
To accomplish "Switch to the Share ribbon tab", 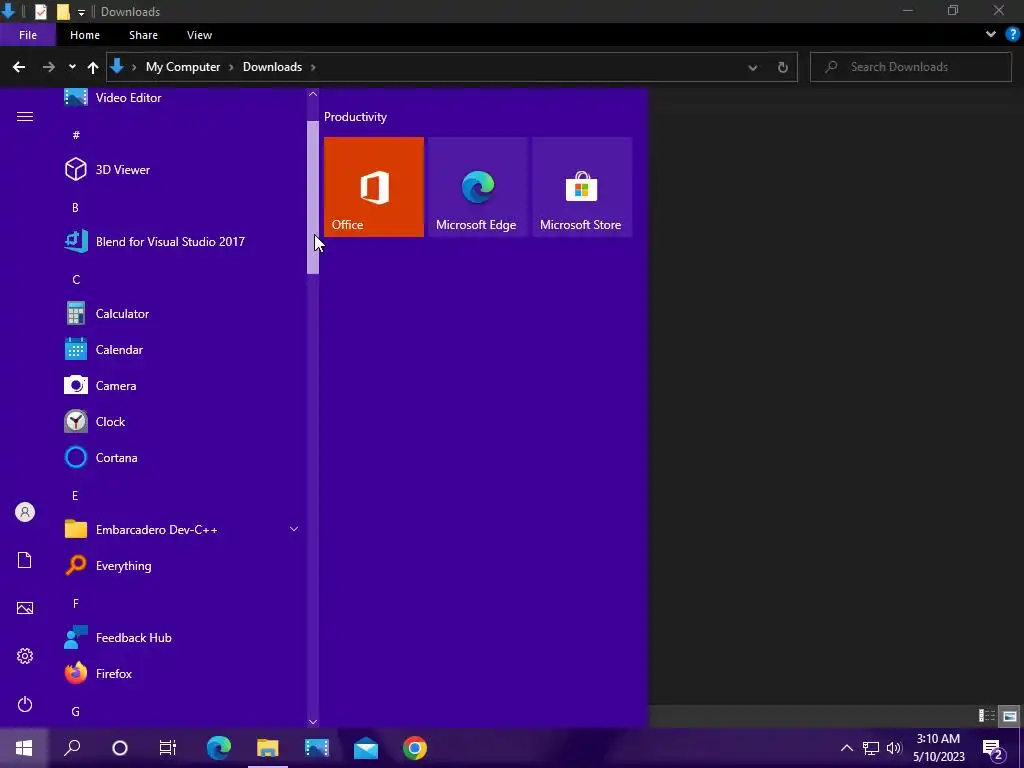I will (143, 35).
